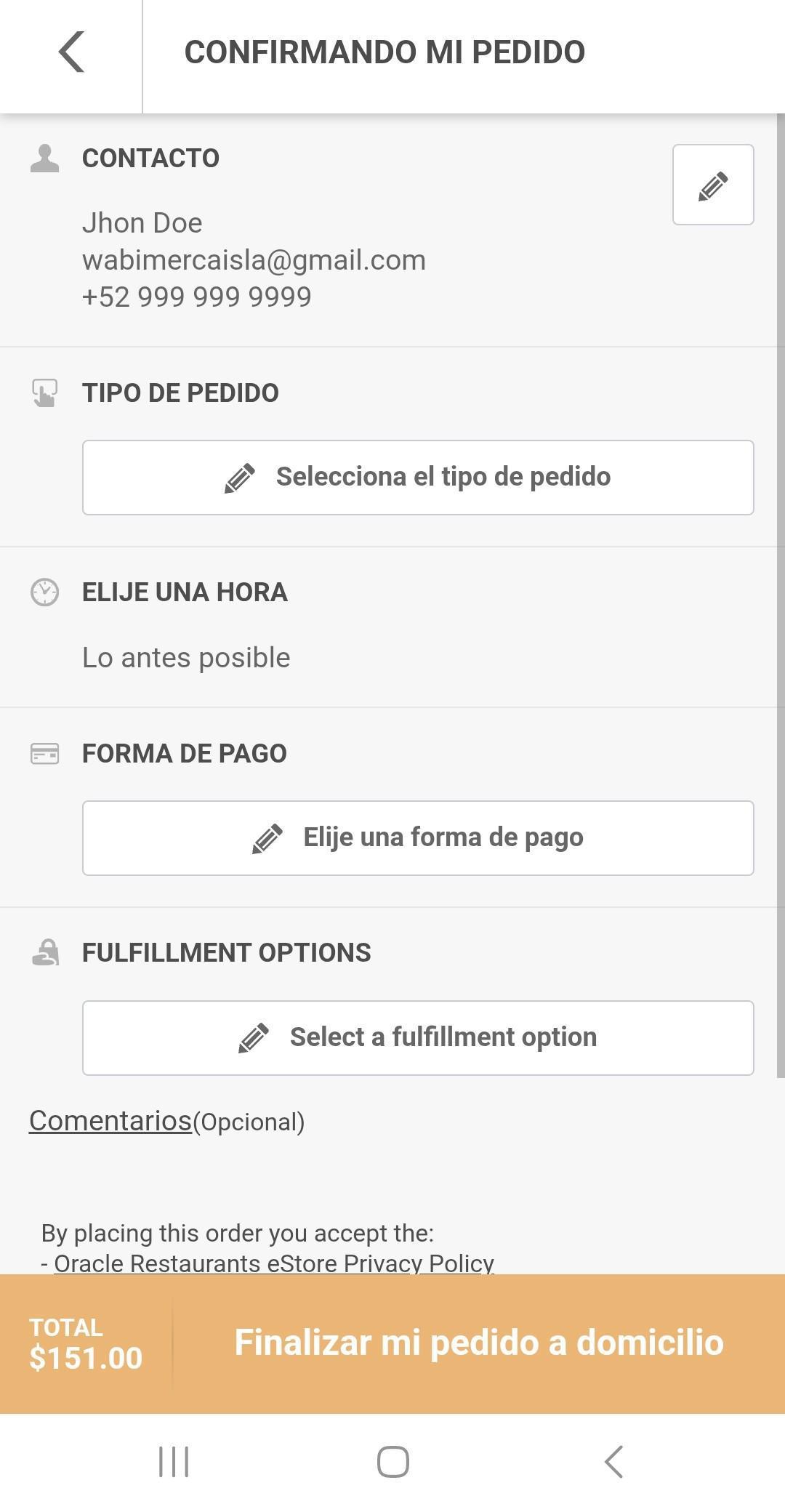Expand the Comentarios optional section
The width and height of the screenshot is (785, 1512).
(x=109, y=1121)
